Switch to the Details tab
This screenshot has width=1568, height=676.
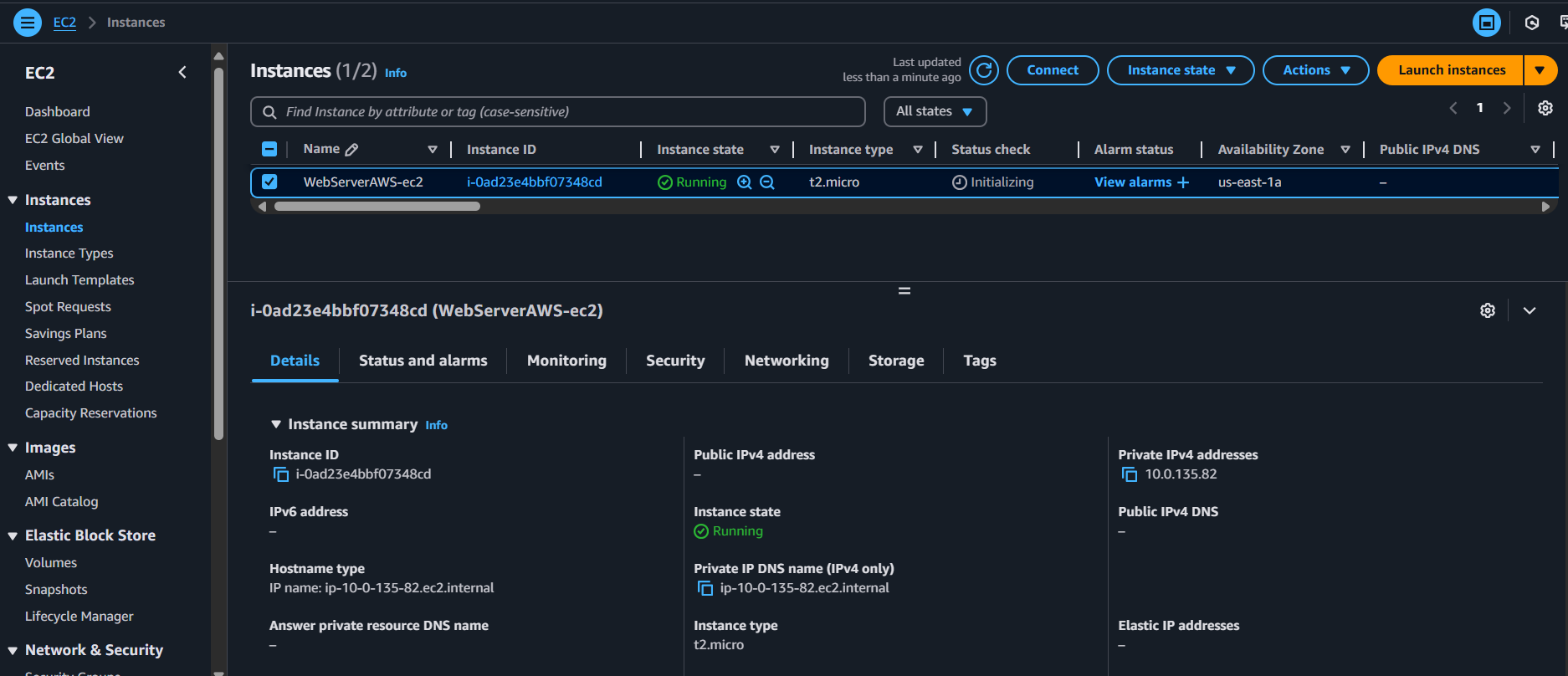coord(295,361)
